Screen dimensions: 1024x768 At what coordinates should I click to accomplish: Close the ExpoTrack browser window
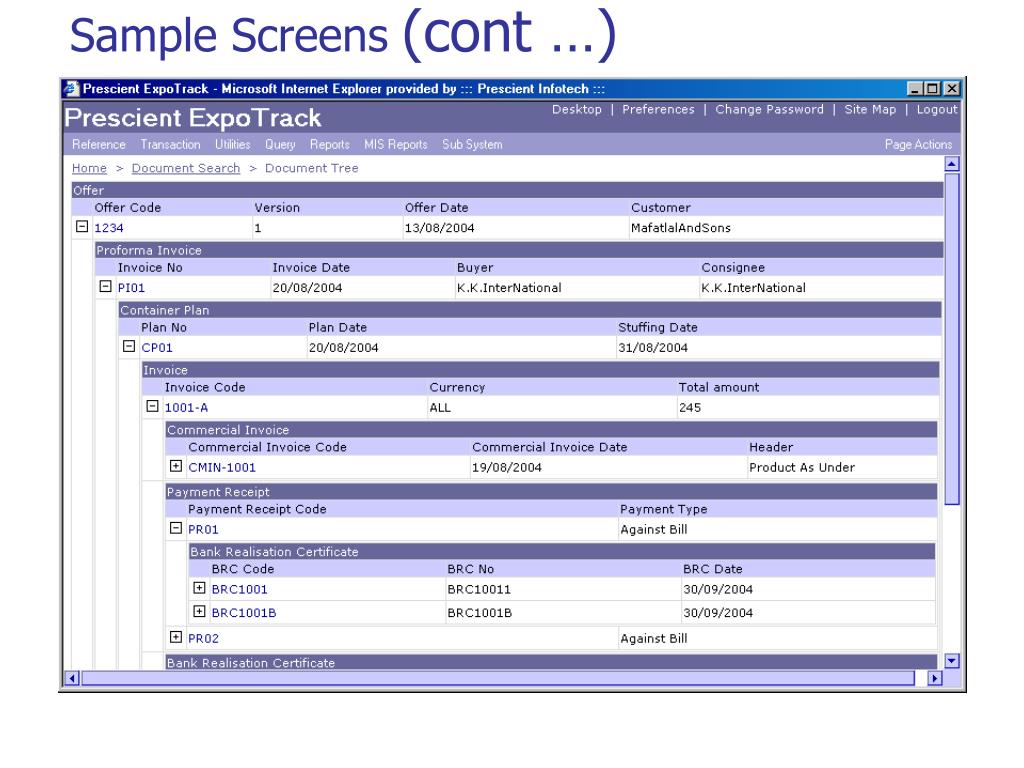click(x=952, y=89)
